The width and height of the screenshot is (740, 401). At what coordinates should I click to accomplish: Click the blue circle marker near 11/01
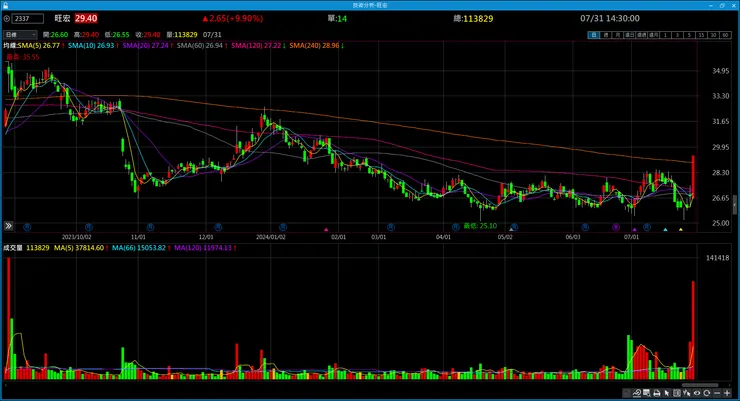click(150, 227)
